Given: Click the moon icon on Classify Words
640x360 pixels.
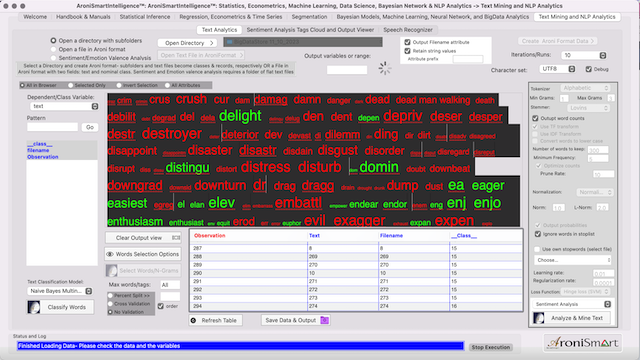Looking at the screenshot, I should click(x=34, y=307).
